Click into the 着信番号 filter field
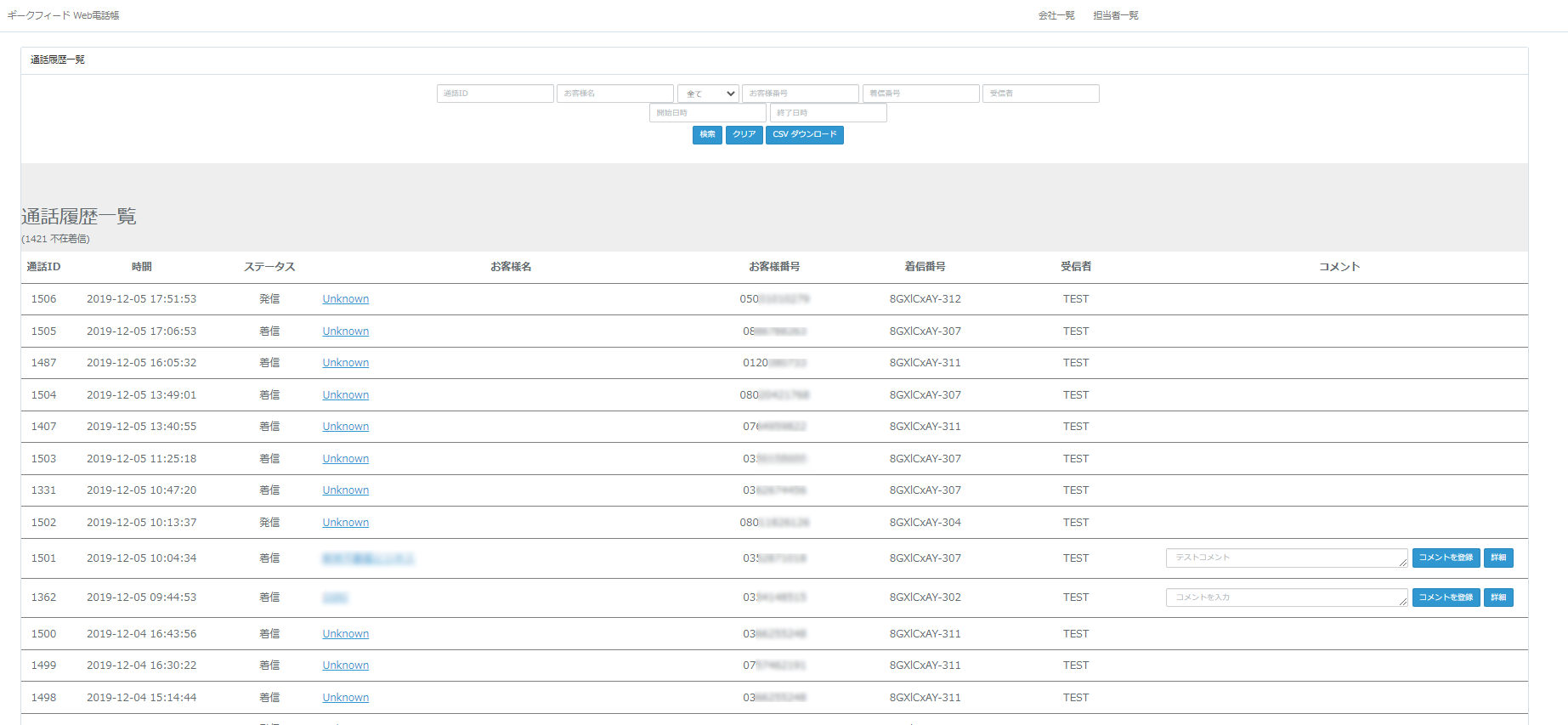Viewport: 1568px width, 725px height. 920,93
